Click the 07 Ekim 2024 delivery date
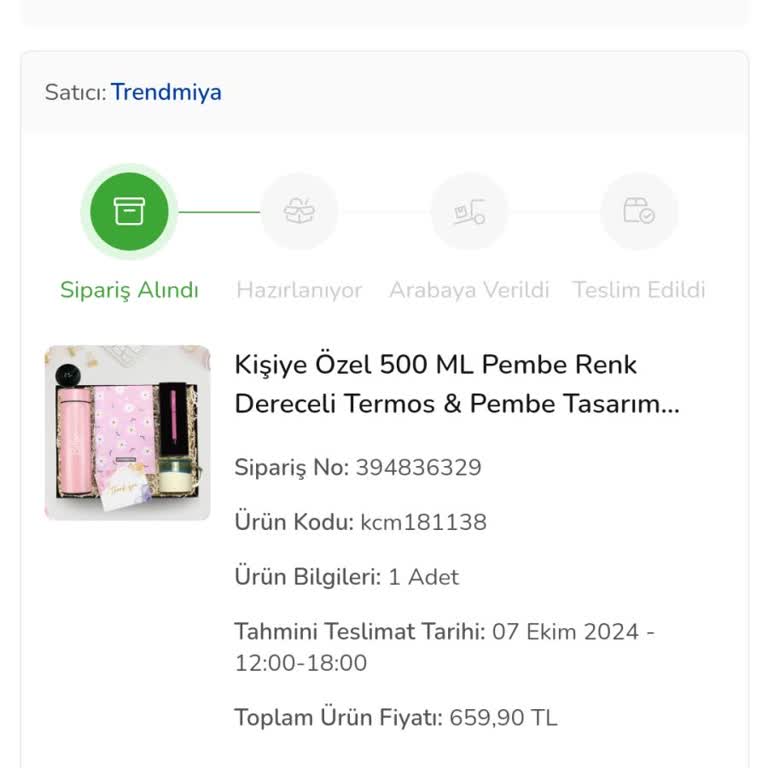Image resolution: width=768 pixels, height=768 pixels. point(573,632)
